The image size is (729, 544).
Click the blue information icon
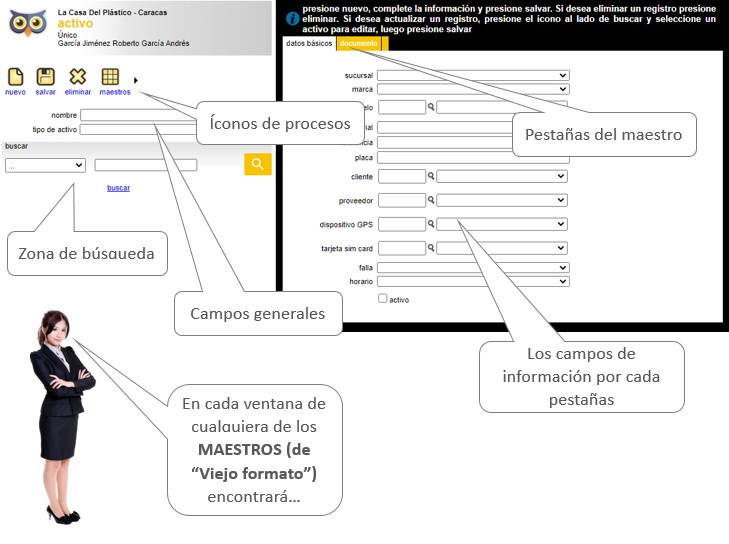click(x=292, y=19)
